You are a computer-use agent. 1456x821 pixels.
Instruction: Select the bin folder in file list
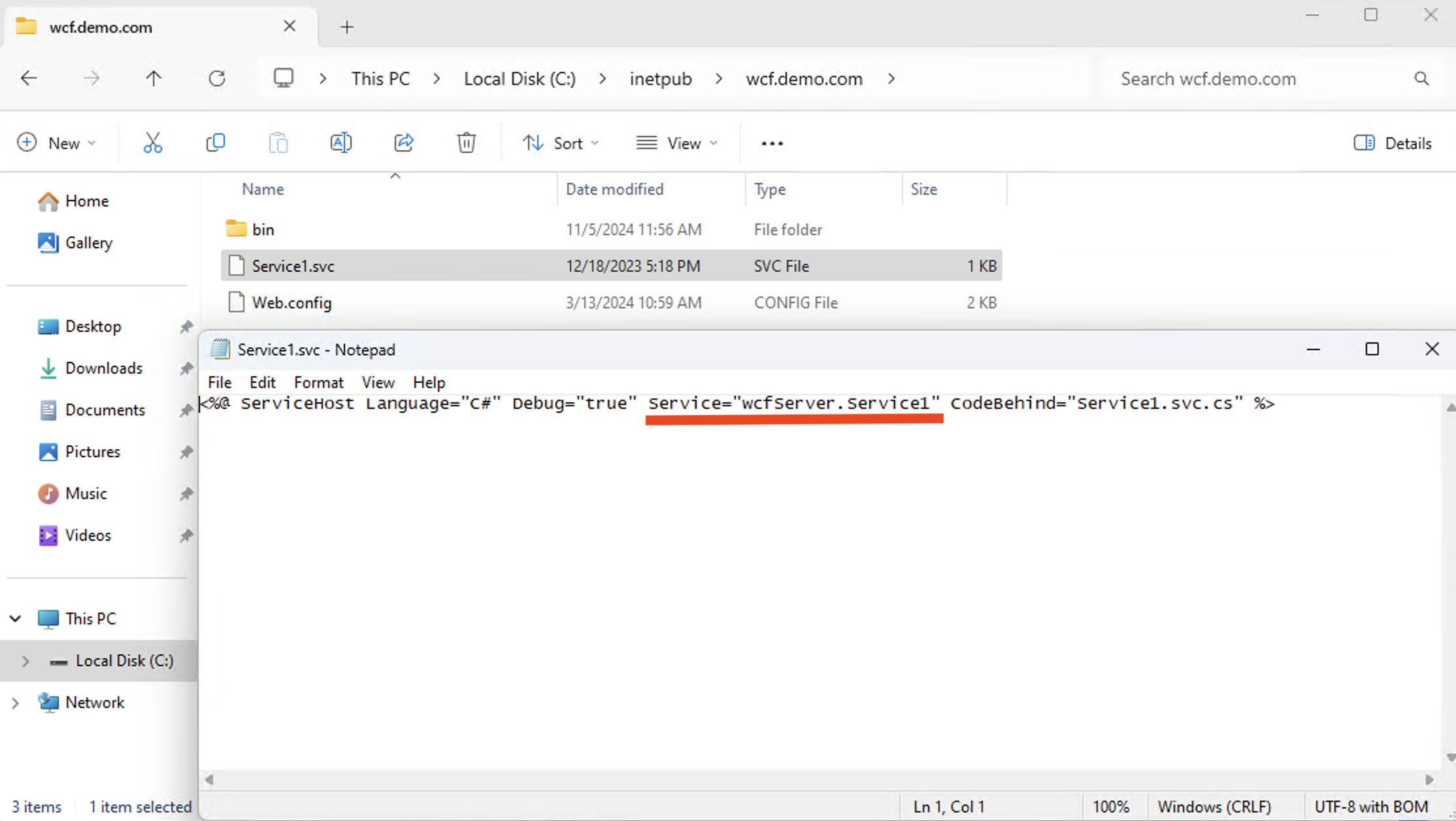(x=263, y=229)
